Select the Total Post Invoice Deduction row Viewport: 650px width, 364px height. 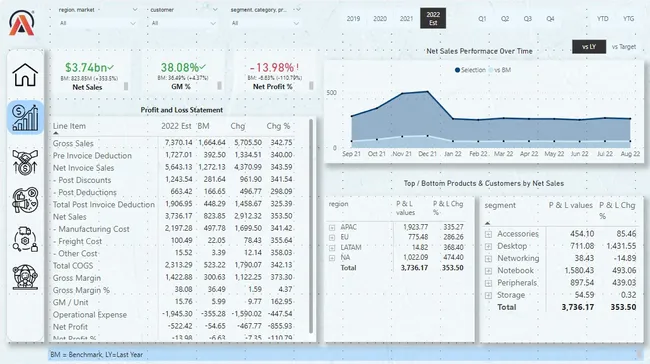(104, 204)
